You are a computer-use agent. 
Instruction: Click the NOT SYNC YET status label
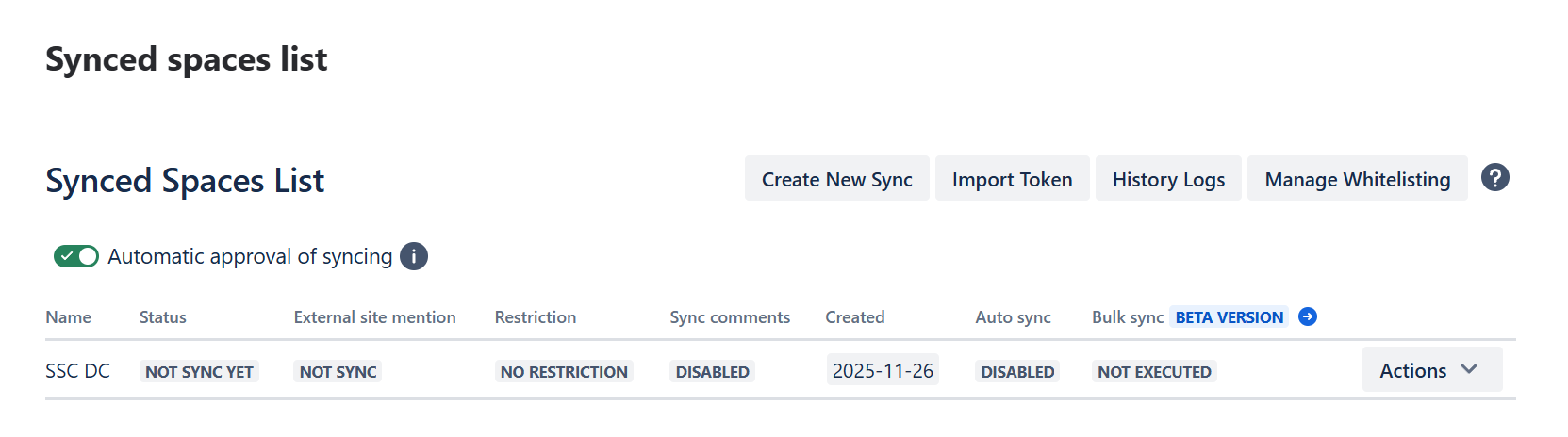click(x=199, y=372)
